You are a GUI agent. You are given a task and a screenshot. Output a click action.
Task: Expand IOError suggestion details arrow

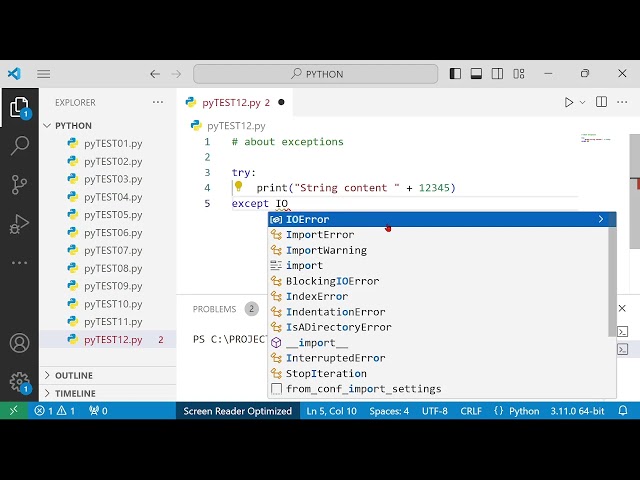601,219
